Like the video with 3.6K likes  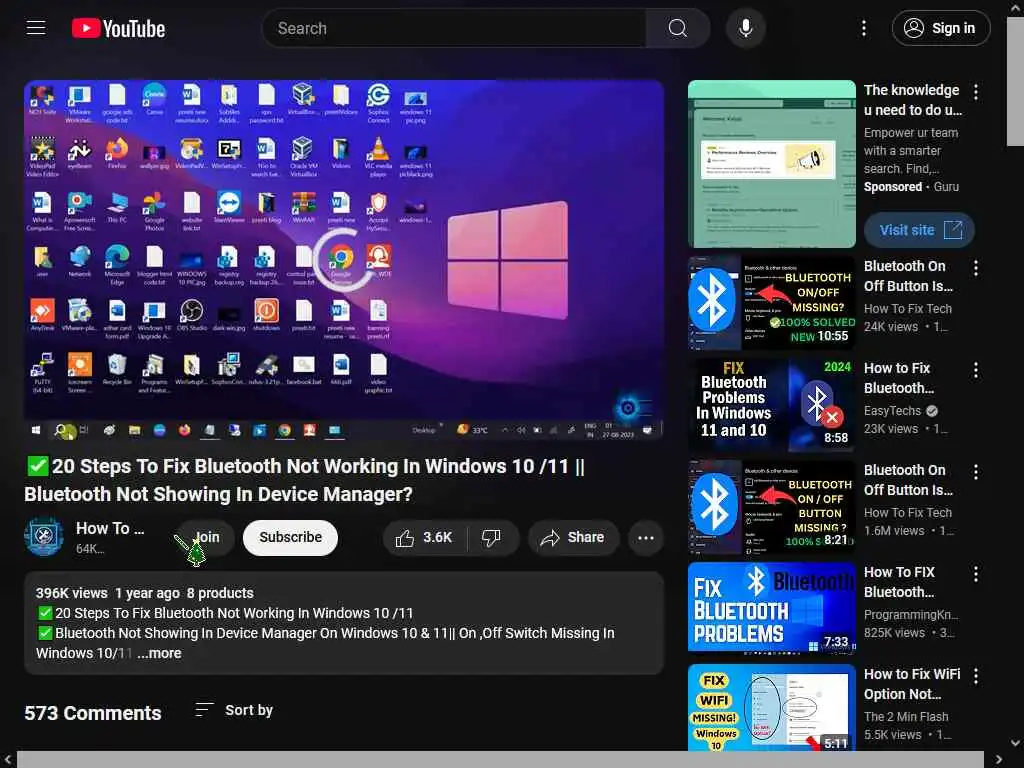point(424,537)
